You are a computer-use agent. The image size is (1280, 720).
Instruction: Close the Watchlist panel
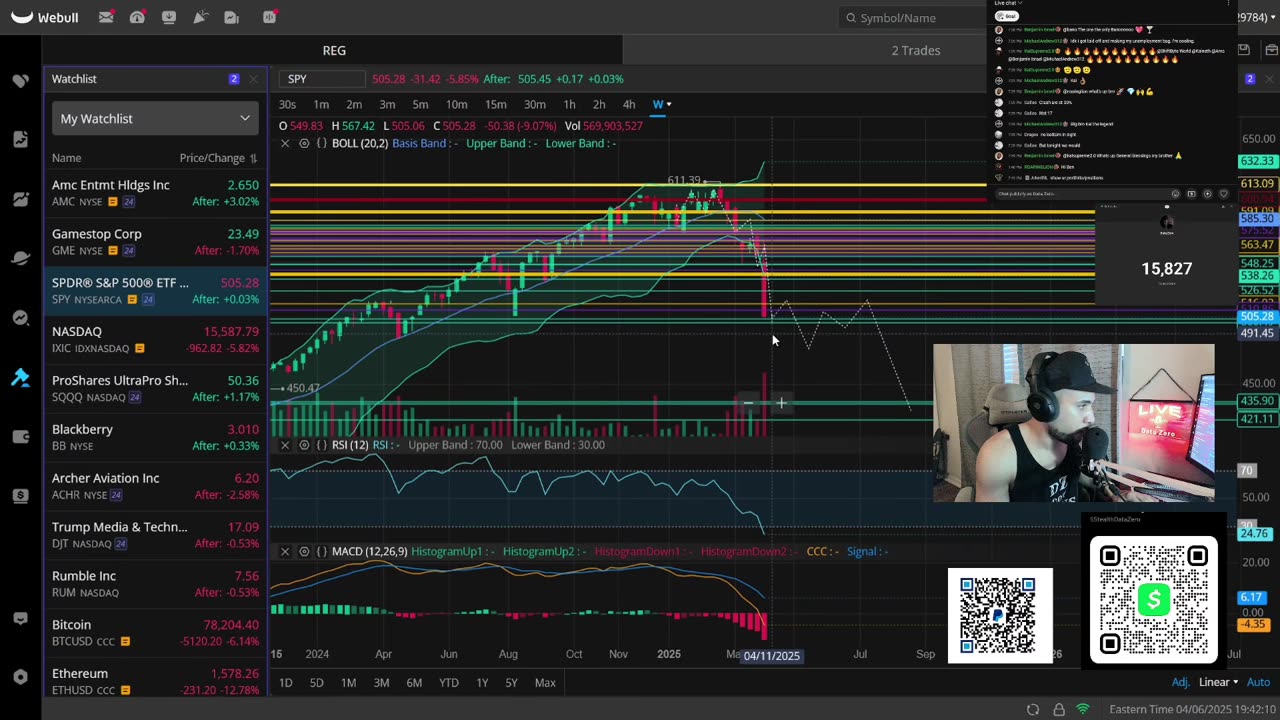coord(253,79)
